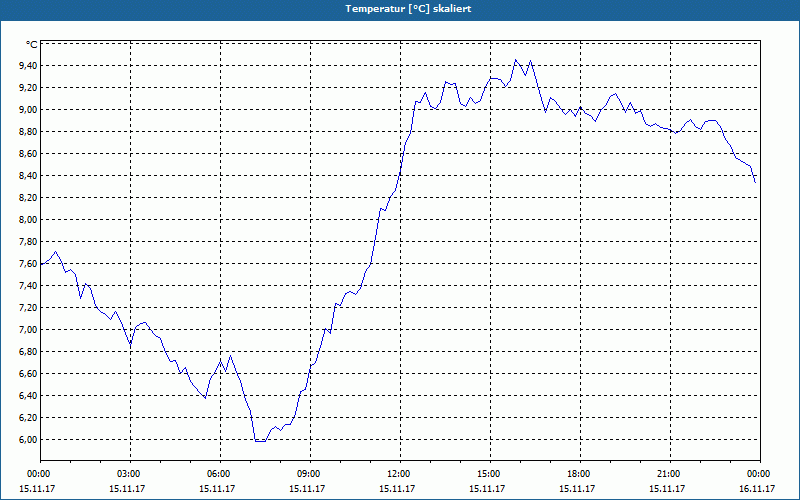Select the 6,40 y-axis label
Image resolution: width=800 pixels, height=500 pixels.
click(x=28, y=395)
